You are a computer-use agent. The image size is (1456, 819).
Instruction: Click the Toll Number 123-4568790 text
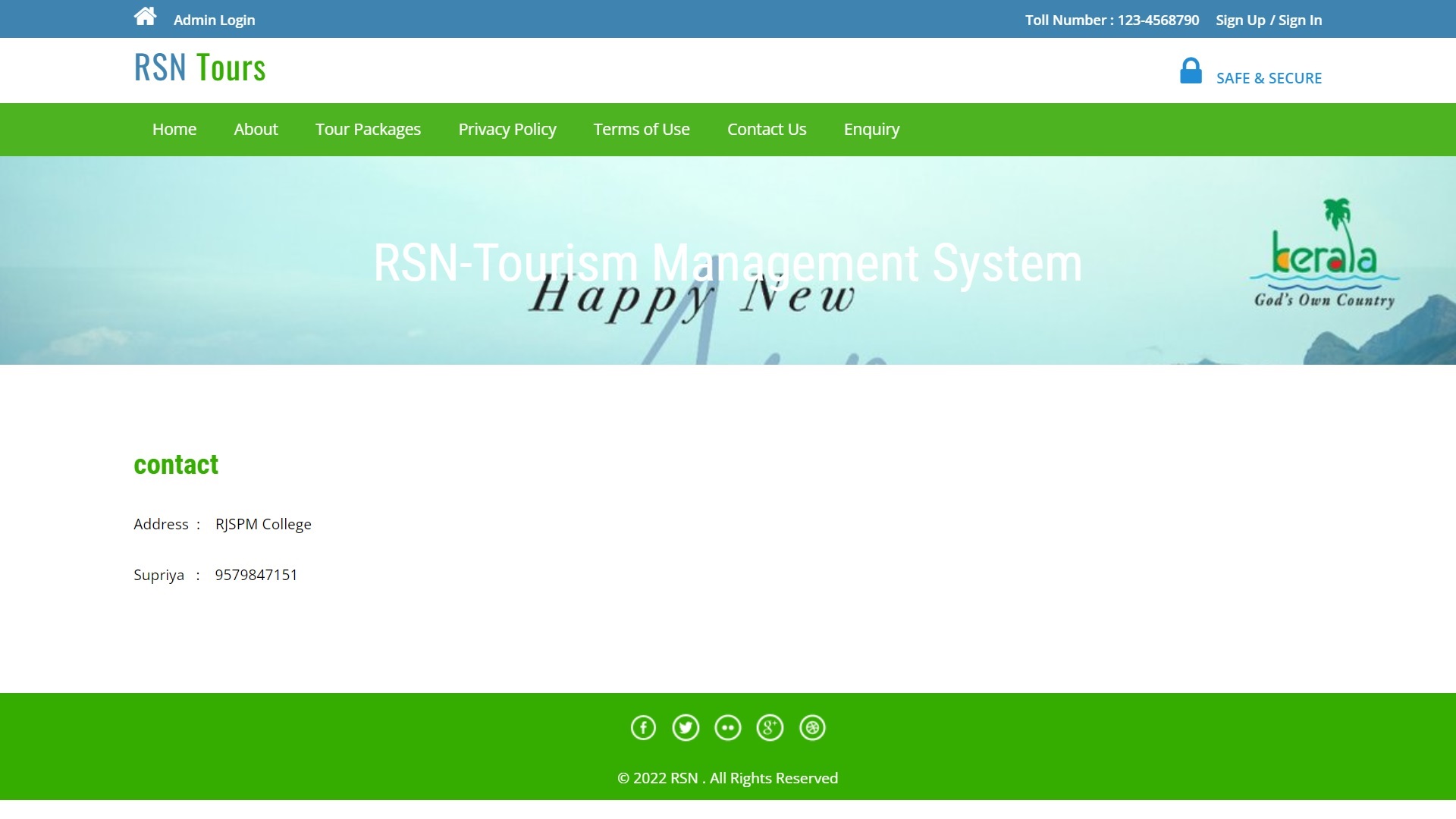coord(1112,20)
